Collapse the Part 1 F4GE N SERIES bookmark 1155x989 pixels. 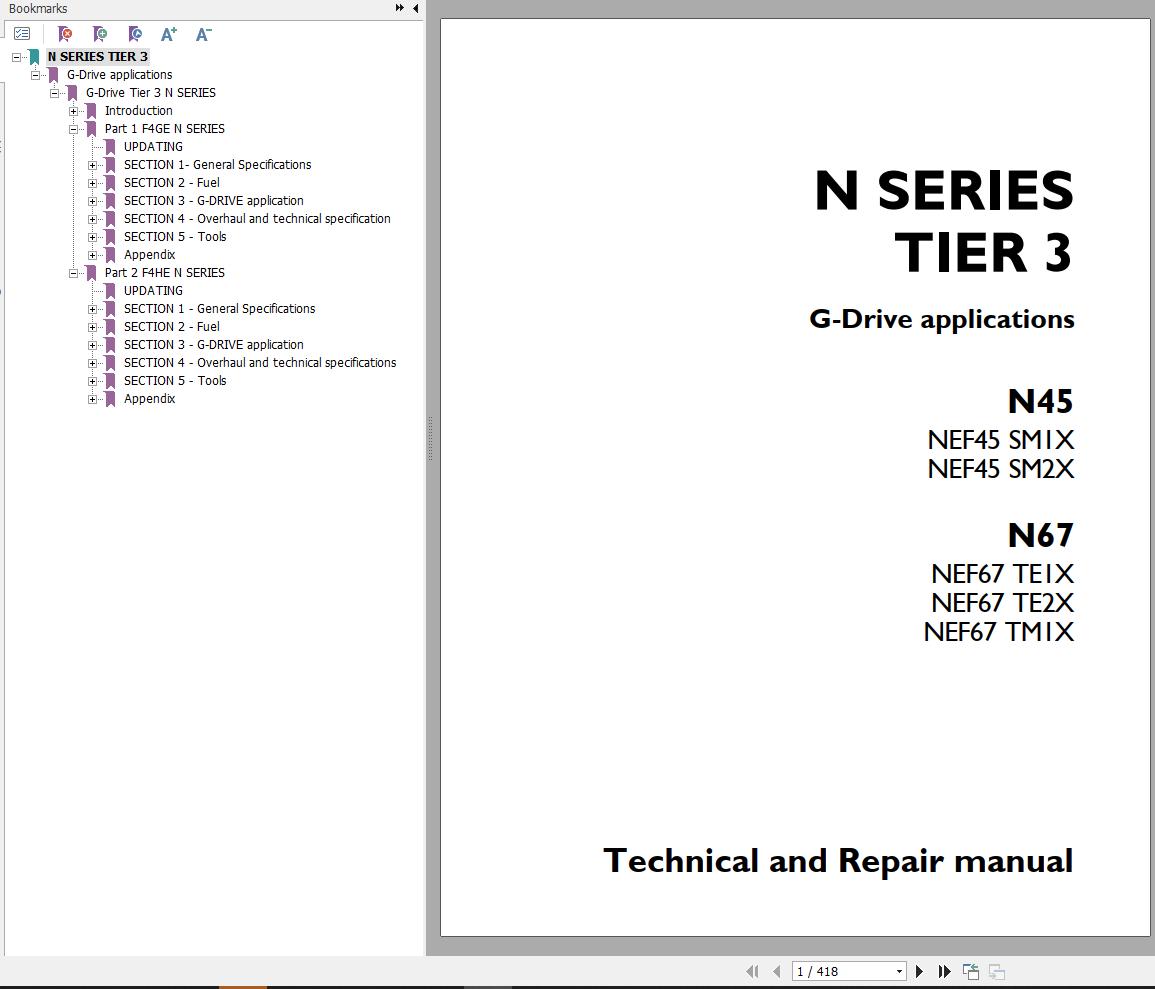(x=73, y=128)
